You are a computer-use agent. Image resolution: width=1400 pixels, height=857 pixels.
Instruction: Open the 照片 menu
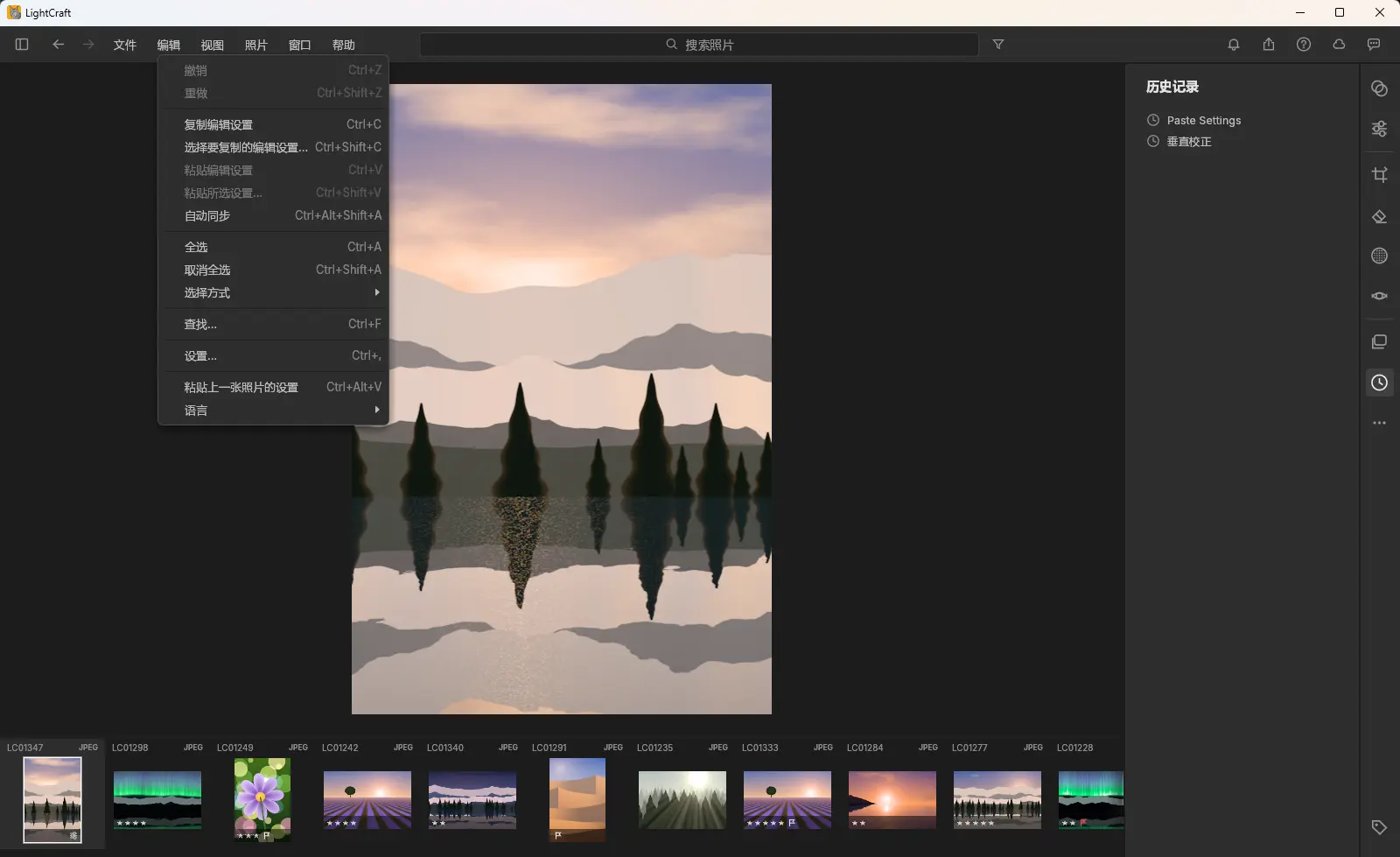pos(255,45)
